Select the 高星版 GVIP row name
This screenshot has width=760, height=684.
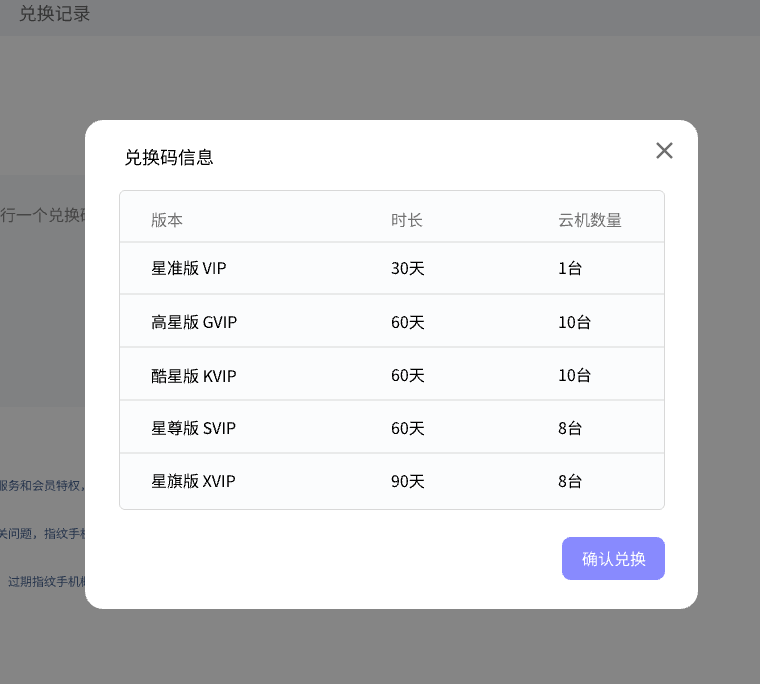[194, 322]
